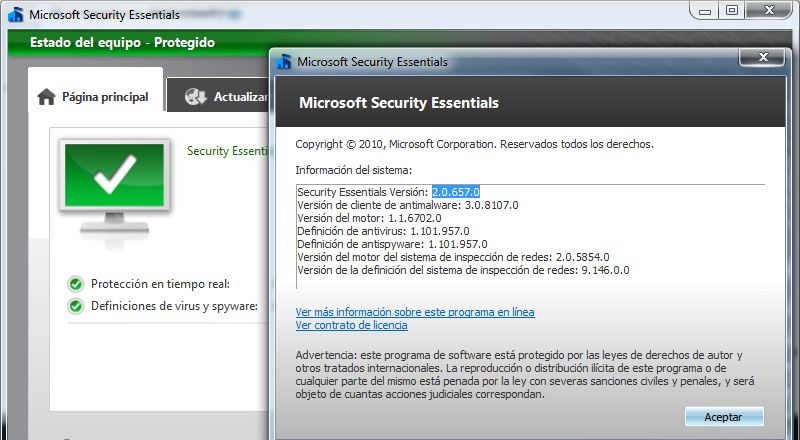Close the about dialog with the X button
Viewport: 800px width, 440px height.
tap(762, 57)
